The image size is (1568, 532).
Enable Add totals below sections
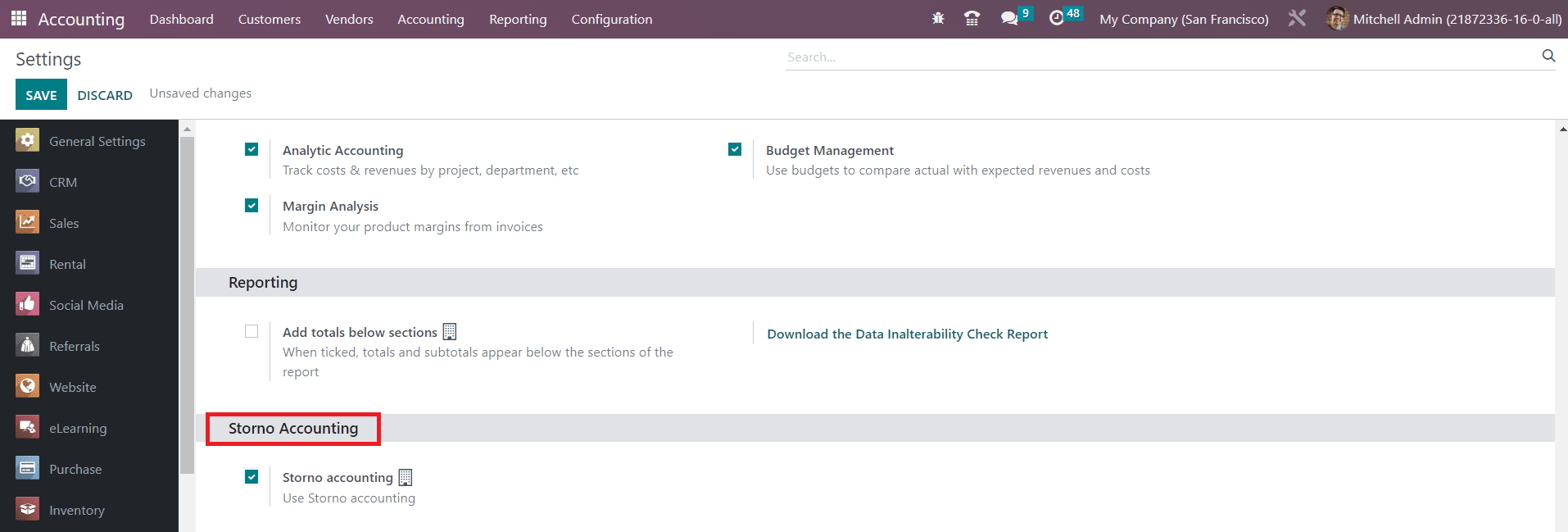point(252,331)
